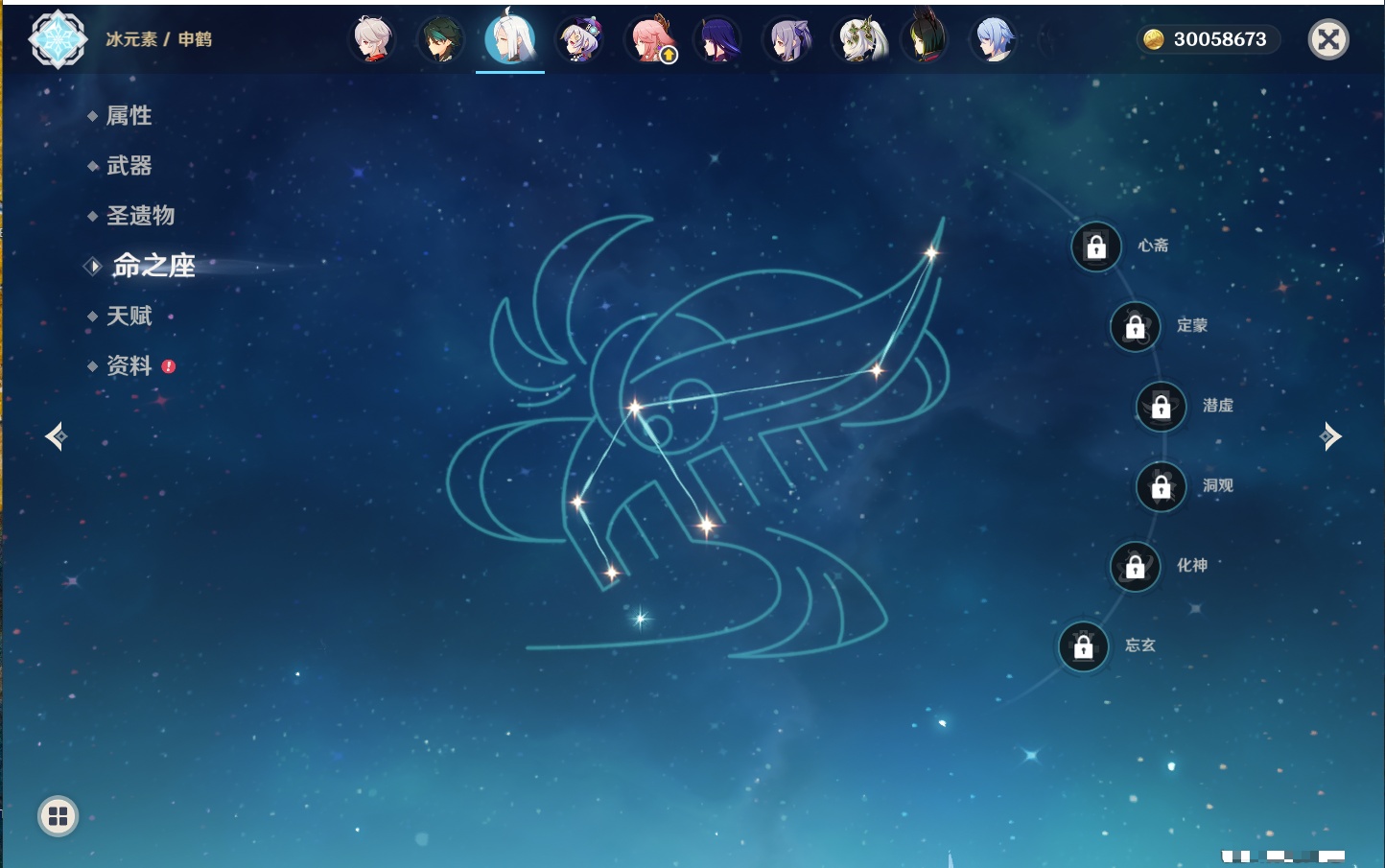Click the 30058673 Mora balance
This screenshot has width=1385, height=868.
tap(1220, 39)
